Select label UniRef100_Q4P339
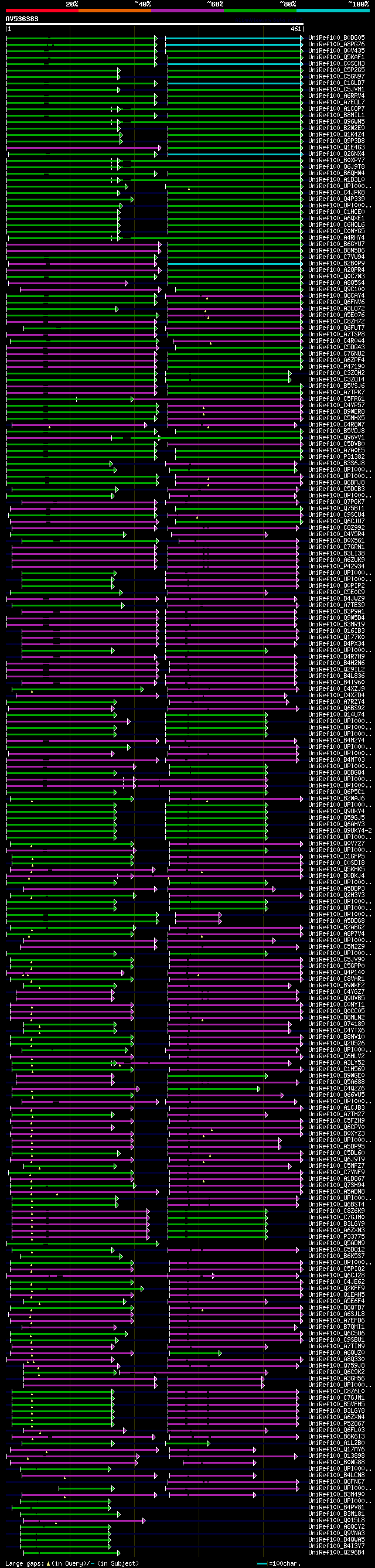Screen dimensions: 375x1568 [x=337, y=199]
